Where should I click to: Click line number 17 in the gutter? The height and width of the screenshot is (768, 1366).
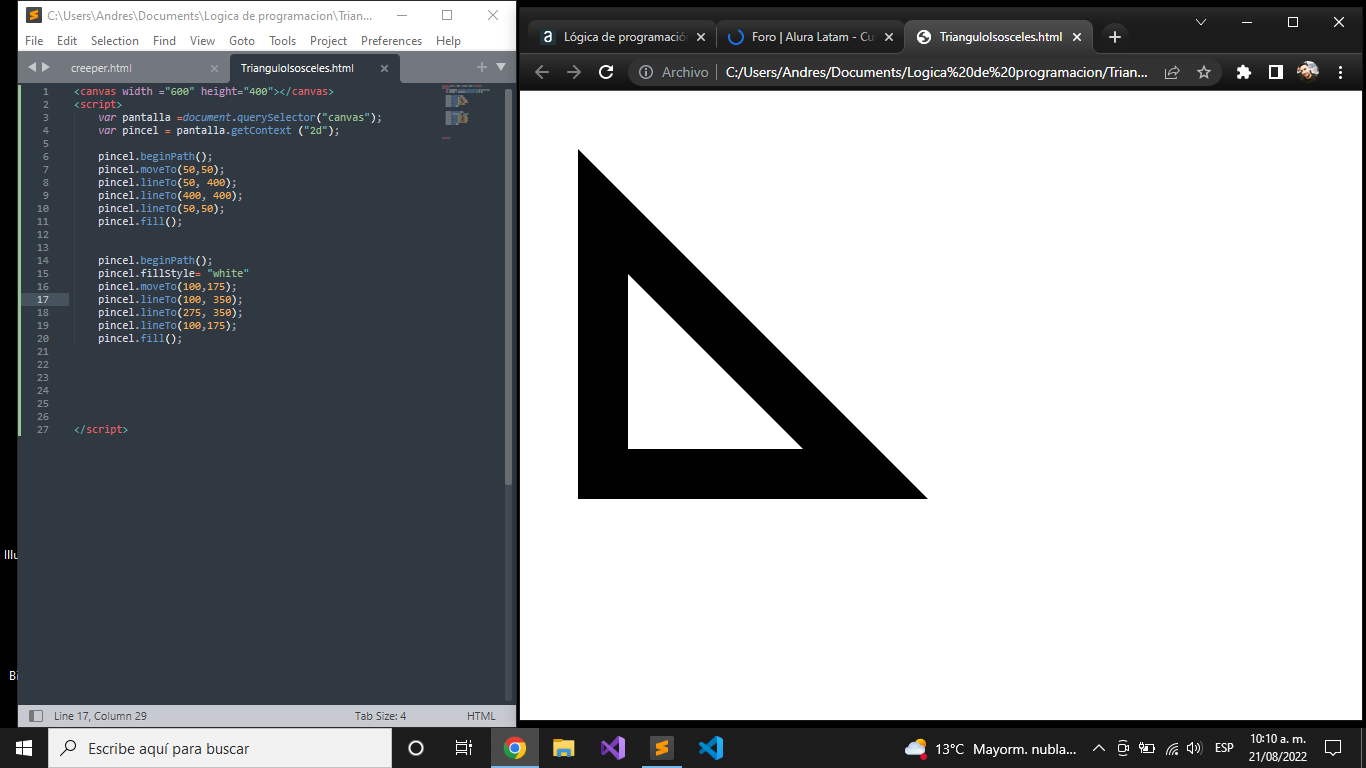pos(43,299)
